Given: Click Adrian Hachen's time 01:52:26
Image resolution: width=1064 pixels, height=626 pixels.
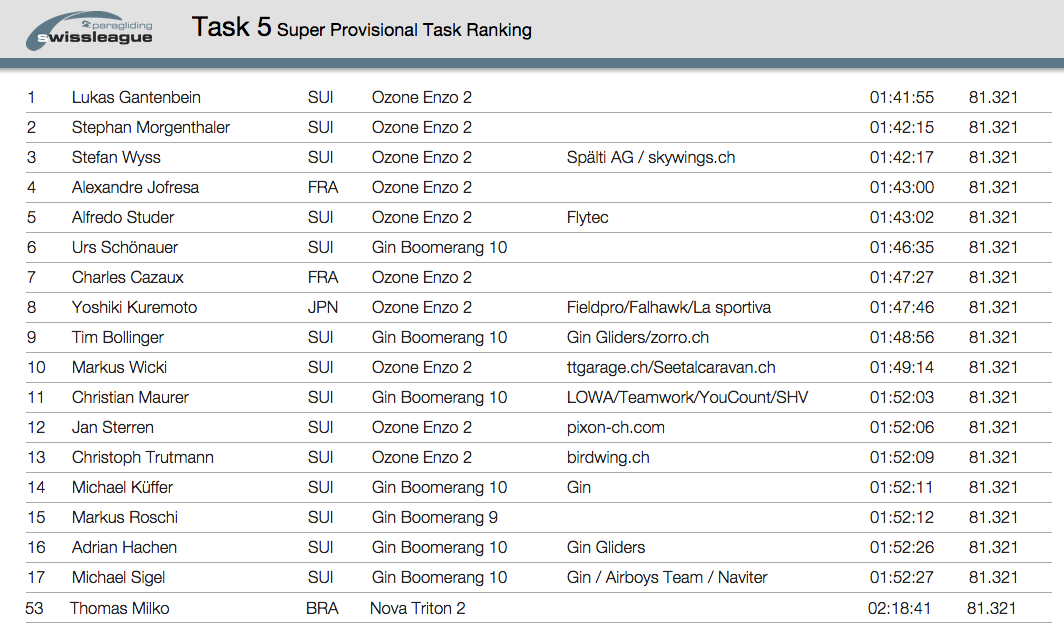Looking at the screenshot, I should point(902,547).
